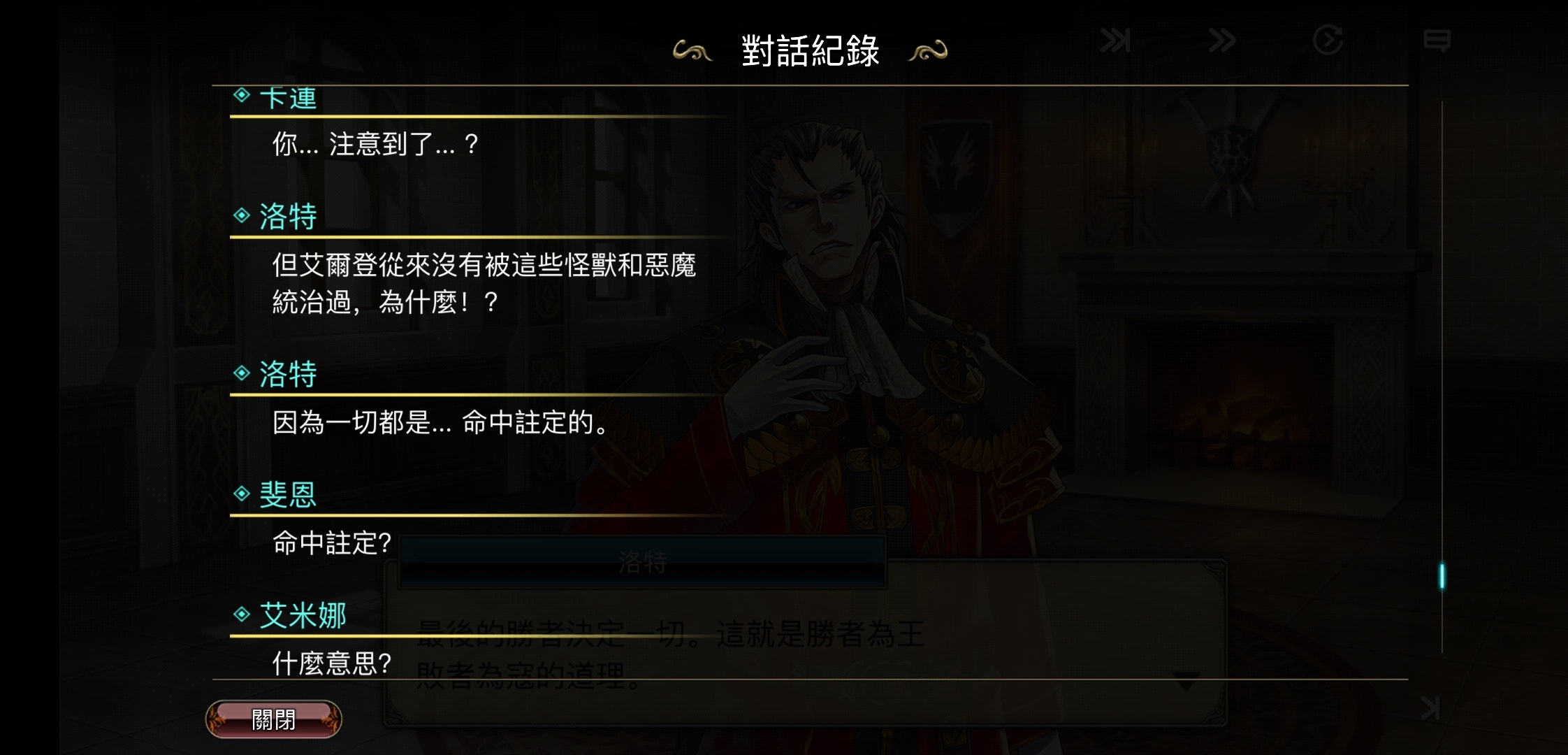Click the diamond icon beside 卡連
This screenshot has height=755, width=1568.
(x=242, y=94)
